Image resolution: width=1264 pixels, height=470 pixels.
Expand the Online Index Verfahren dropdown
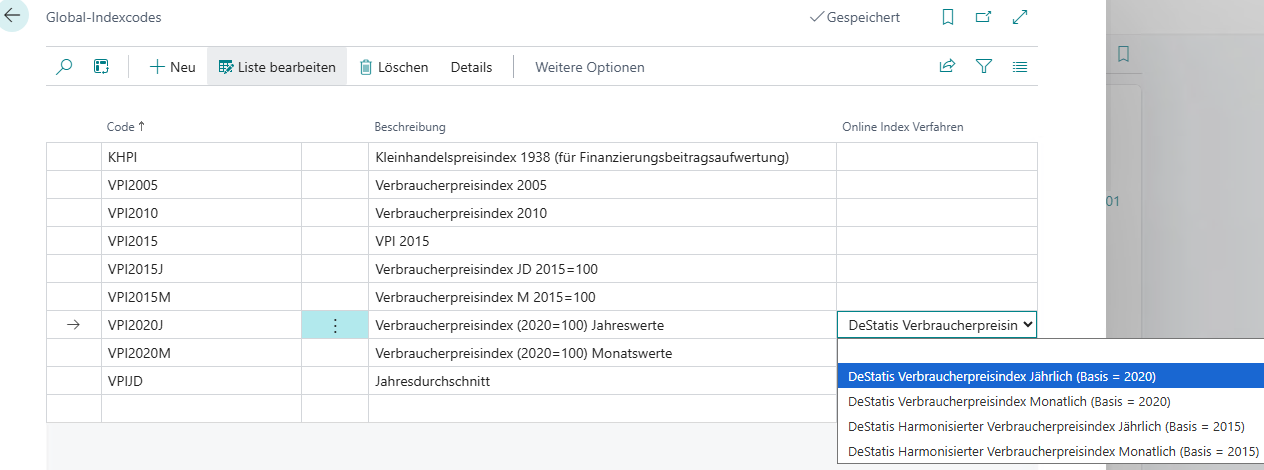[x=1029, y=325]
